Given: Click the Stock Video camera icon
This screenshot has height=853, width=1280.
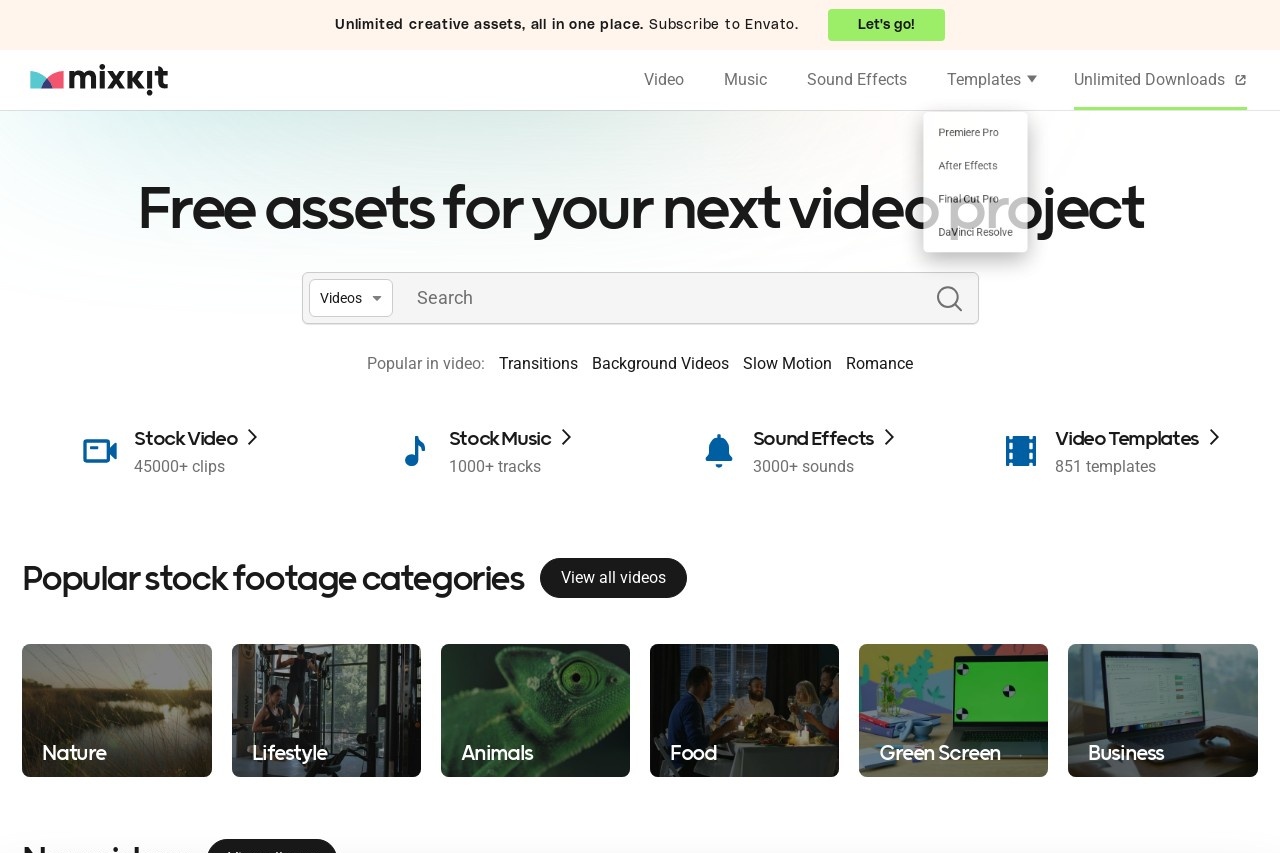Looking at the screenshot, I should point(100,451).
